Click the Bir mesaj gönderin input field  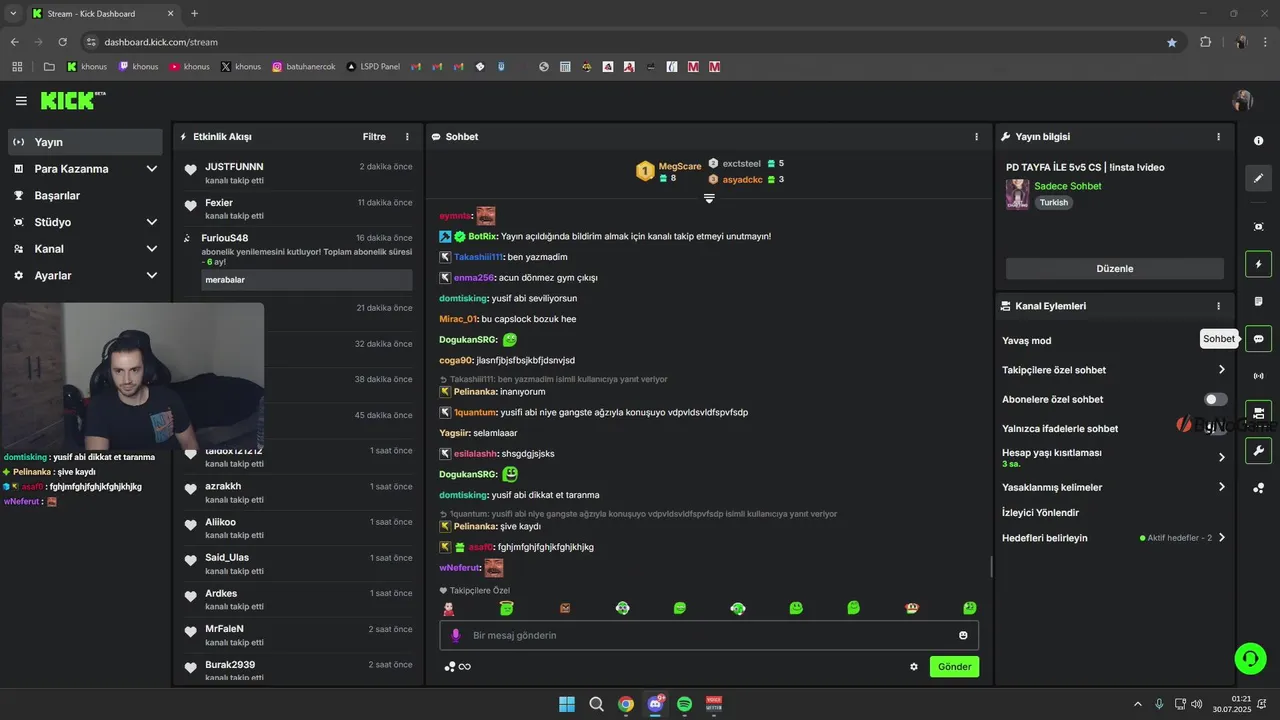709,635
